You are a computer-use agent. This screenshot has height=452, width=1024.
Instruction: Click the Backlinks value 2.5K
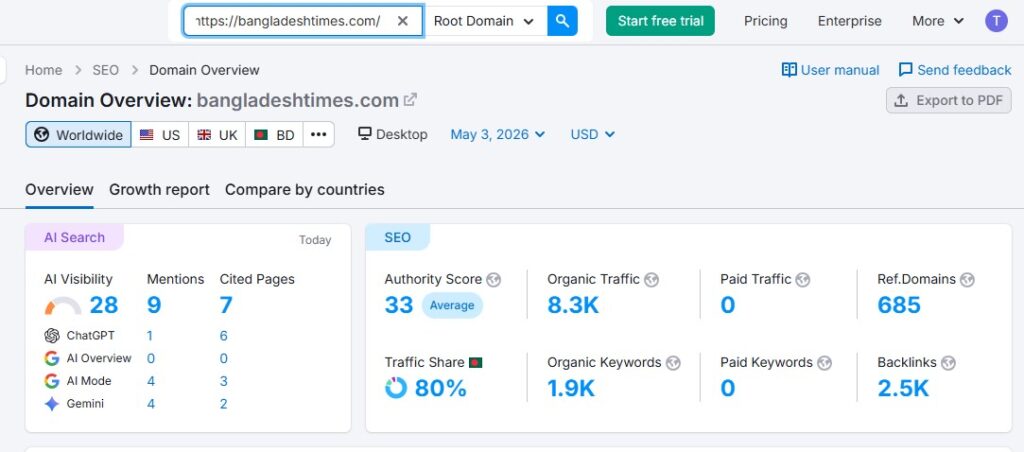click(903, 389)
